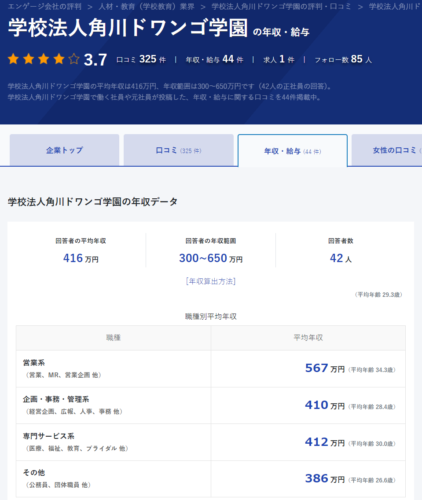This screenshot has height=500, width=422.
Task: Click the 300~650万円 salary range value
Action: 211,258
